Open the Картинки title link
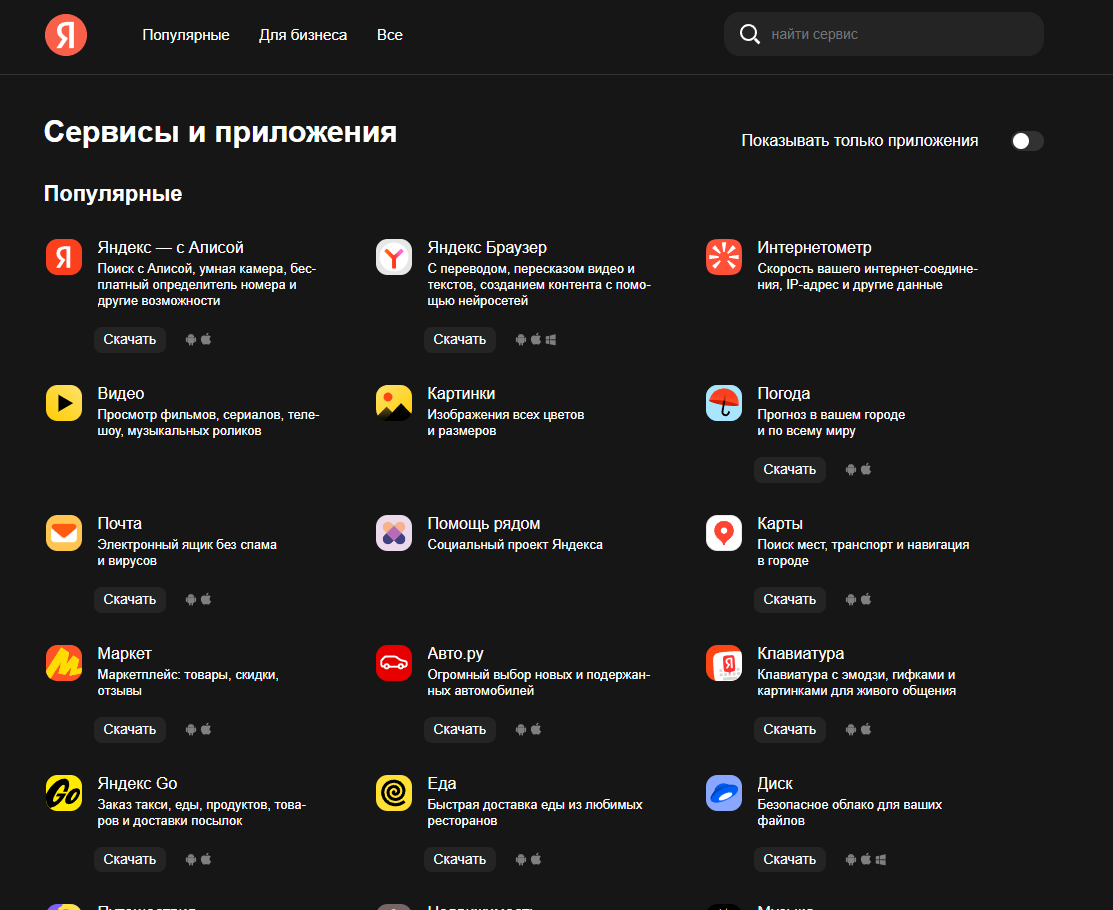The height and width of the screenshot is (910, 1113). [461, 394]
